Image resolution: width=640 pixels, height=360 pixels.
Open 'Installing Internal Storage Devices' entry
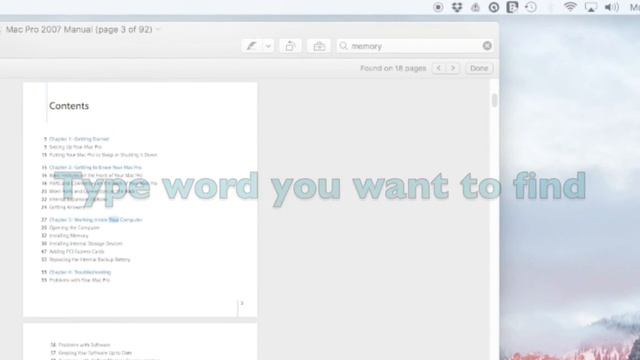point(86,244)
